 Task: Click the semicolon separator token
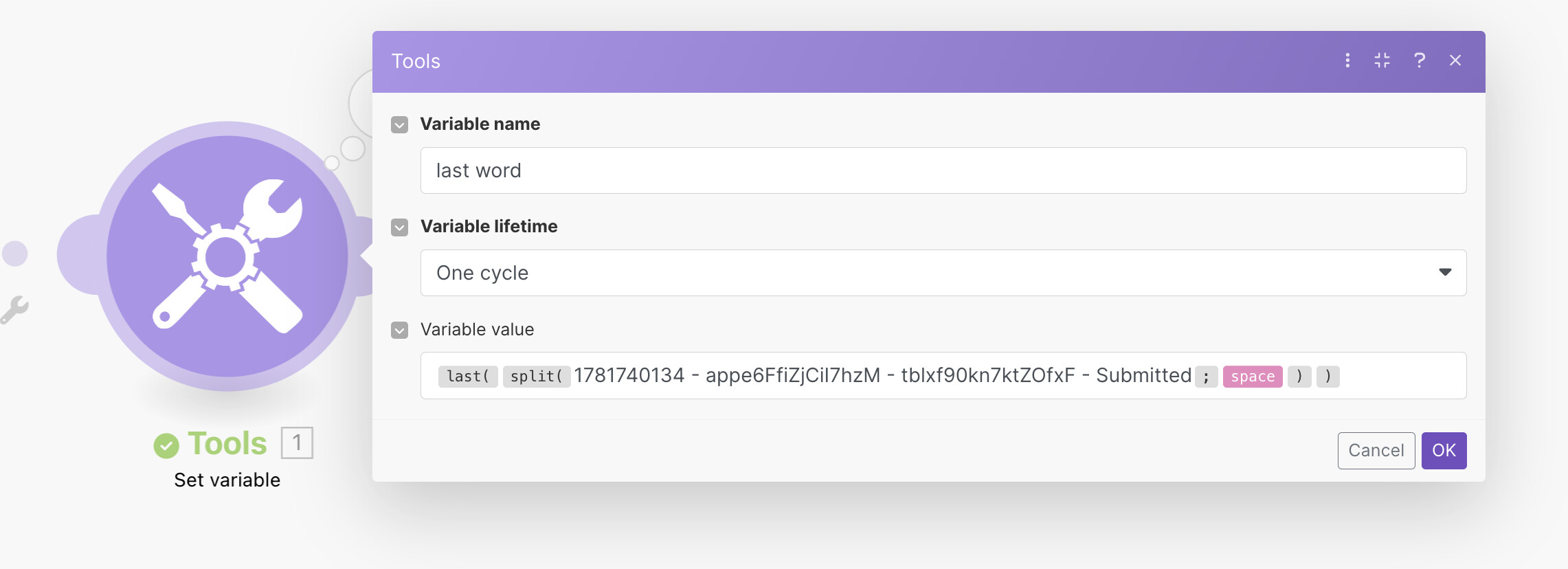coord(1206,377)
